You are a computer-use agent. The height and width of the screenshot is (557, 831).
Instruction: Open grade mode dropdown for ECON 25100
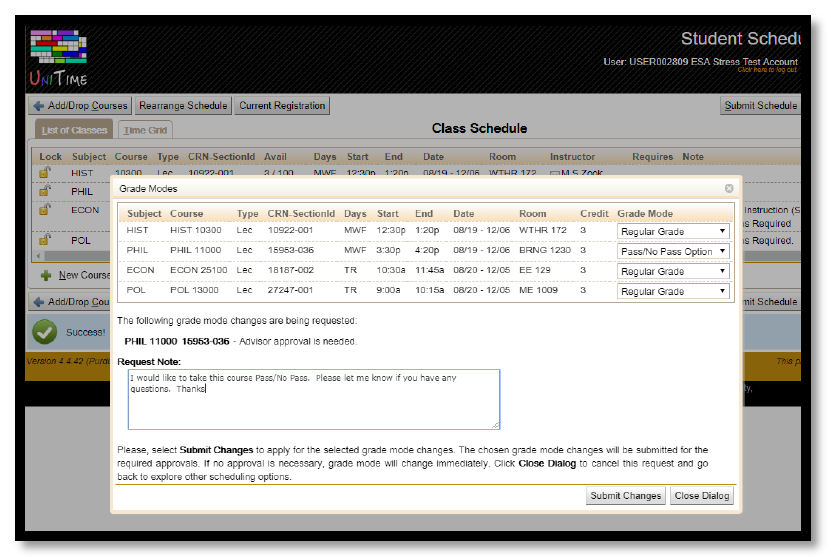[673, 272]
